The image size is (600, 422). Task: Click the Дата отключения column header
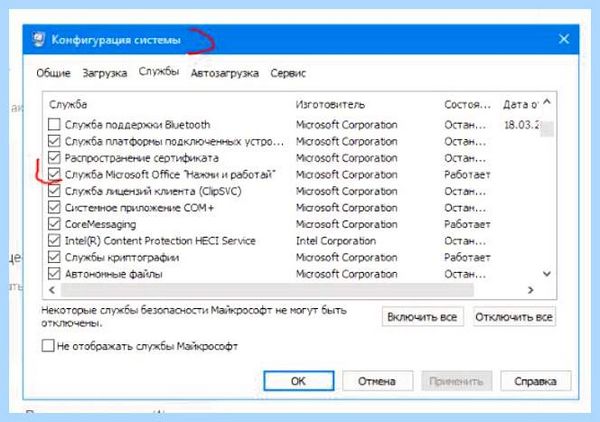pyautogui.click(x=520, y=104)
